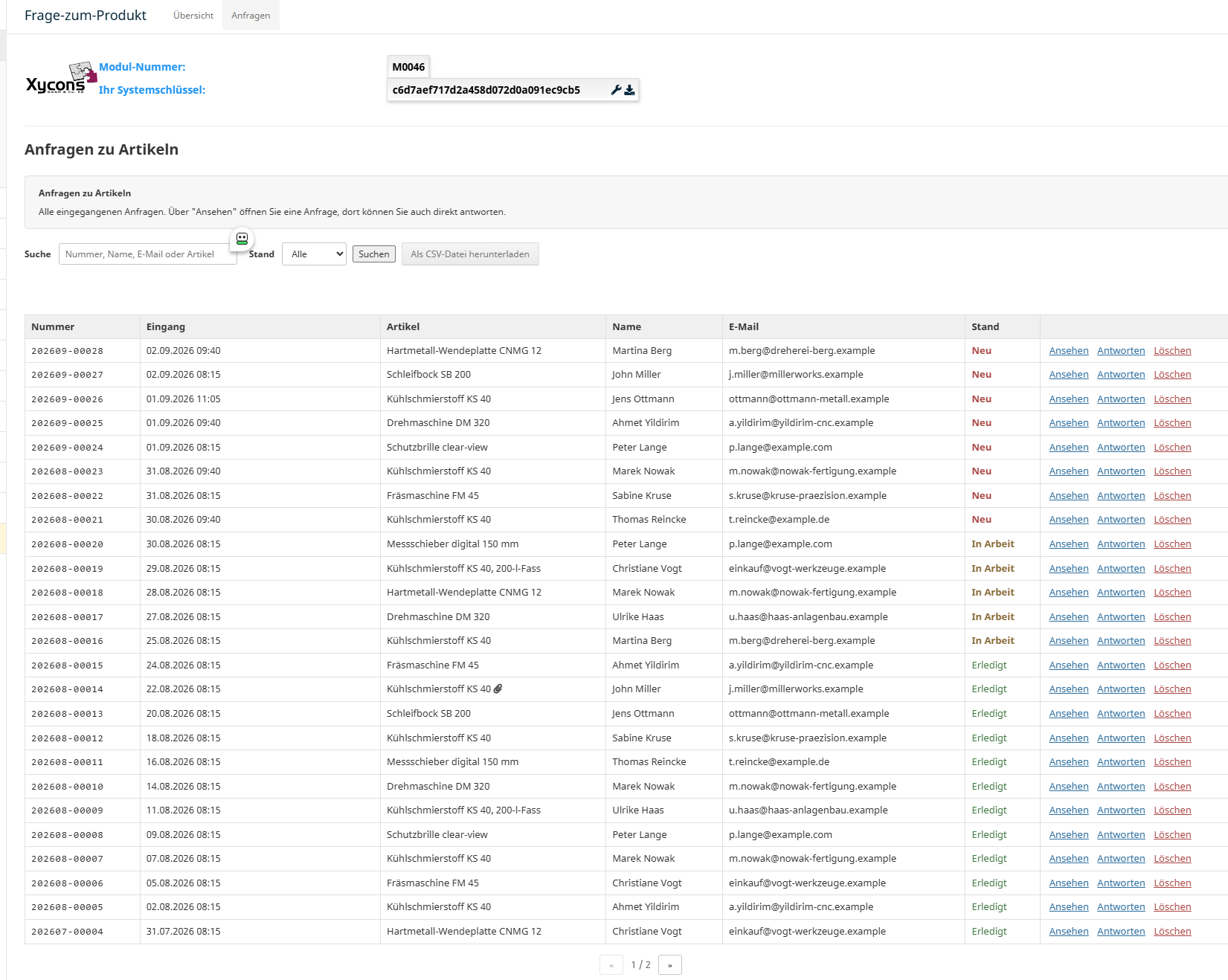
Task: Click the Suchen button
Action: 374,254
